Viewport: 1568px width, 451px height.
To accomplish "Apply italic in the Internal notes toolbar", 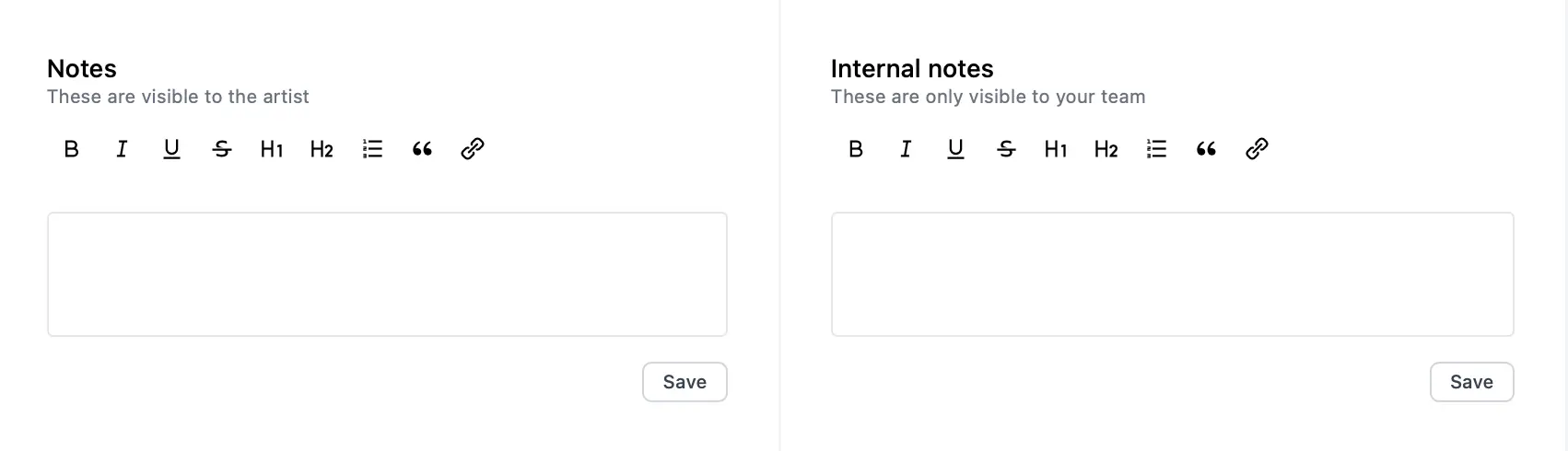I will click(906, 149).
